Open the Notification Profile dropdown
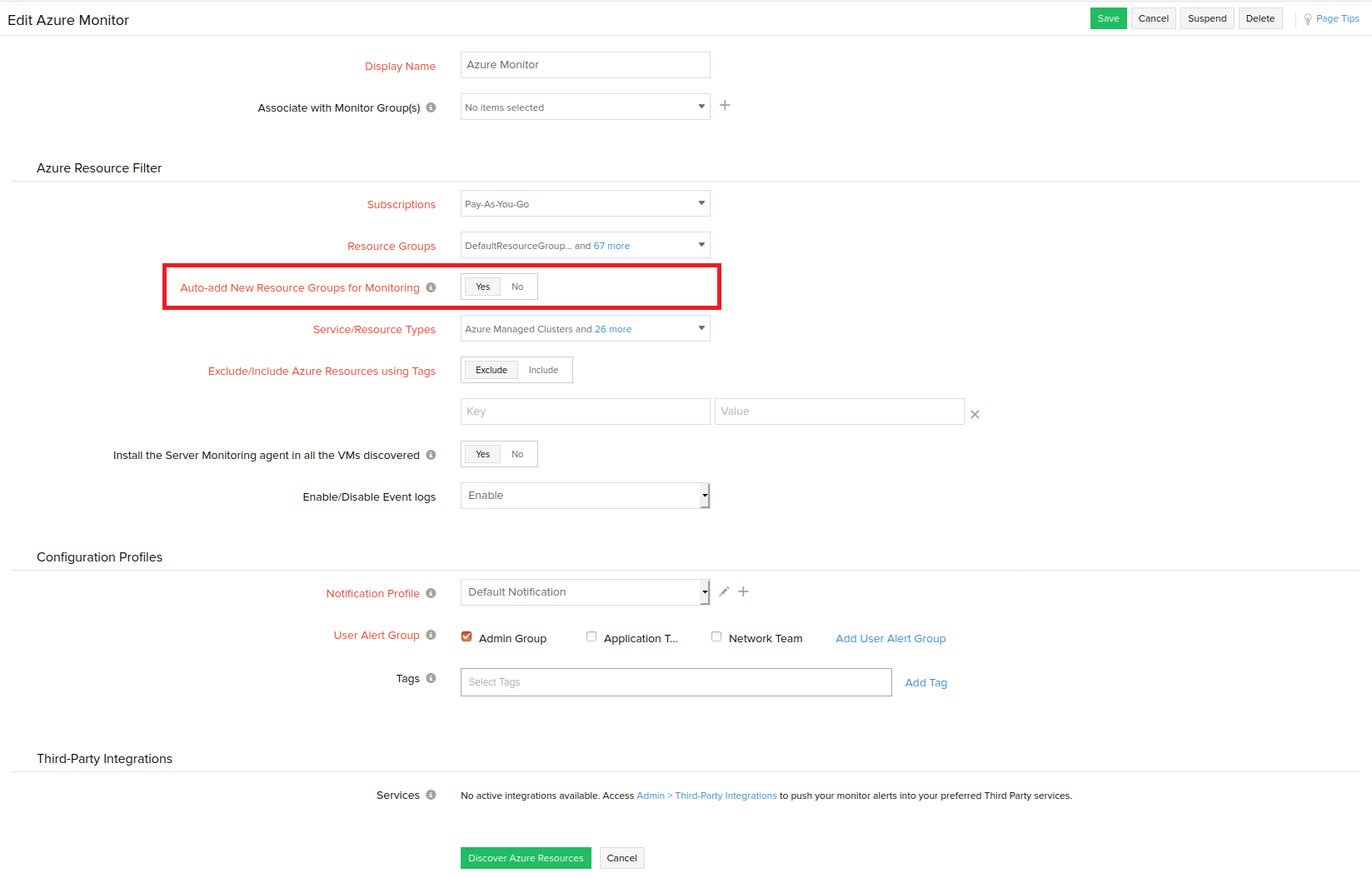 click(x=586, y=592)
